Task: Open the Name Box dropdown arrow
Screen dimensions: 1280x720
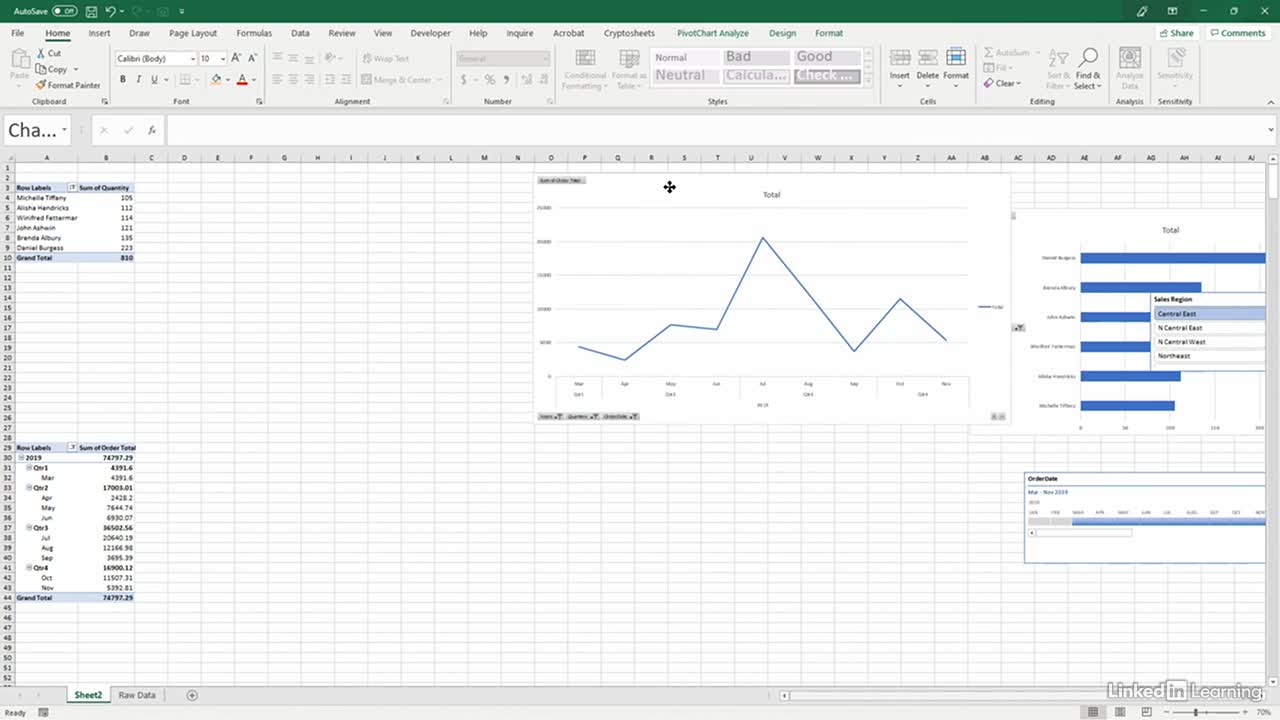Action: pos(64,130)
